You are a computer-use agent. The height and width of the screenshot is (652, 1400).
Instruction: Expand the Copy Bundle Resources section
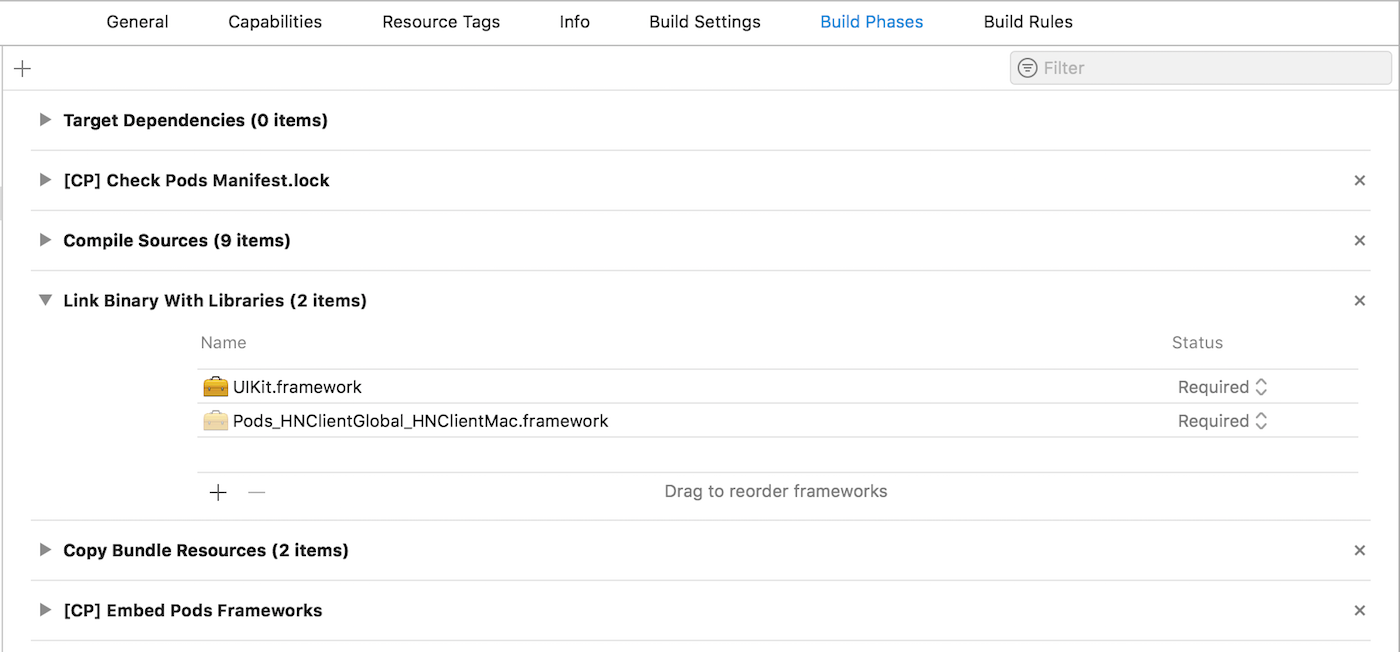click(44, 550)
